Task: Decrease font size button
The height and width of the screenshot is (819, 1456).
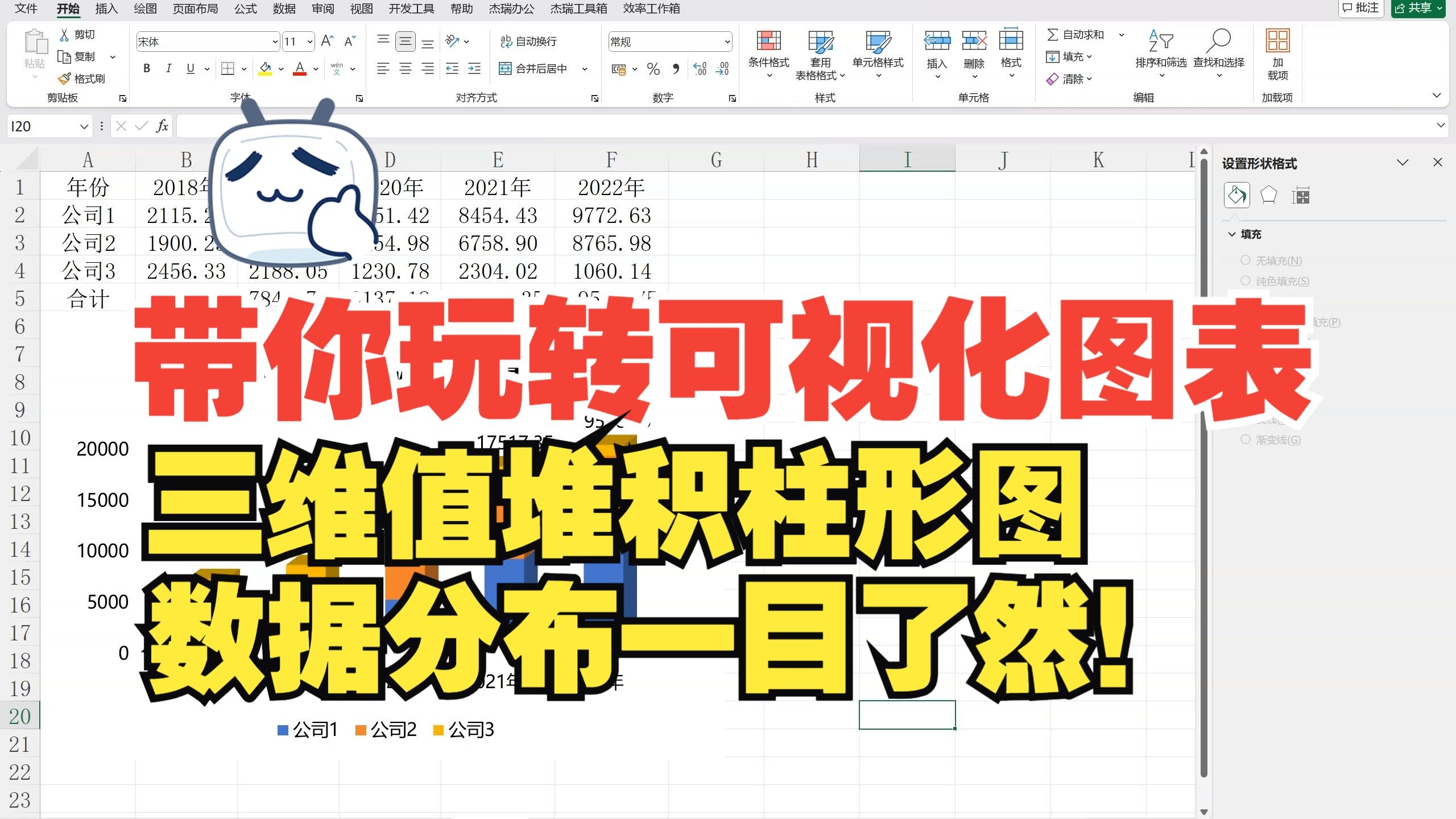Action: tap(350, 42)
